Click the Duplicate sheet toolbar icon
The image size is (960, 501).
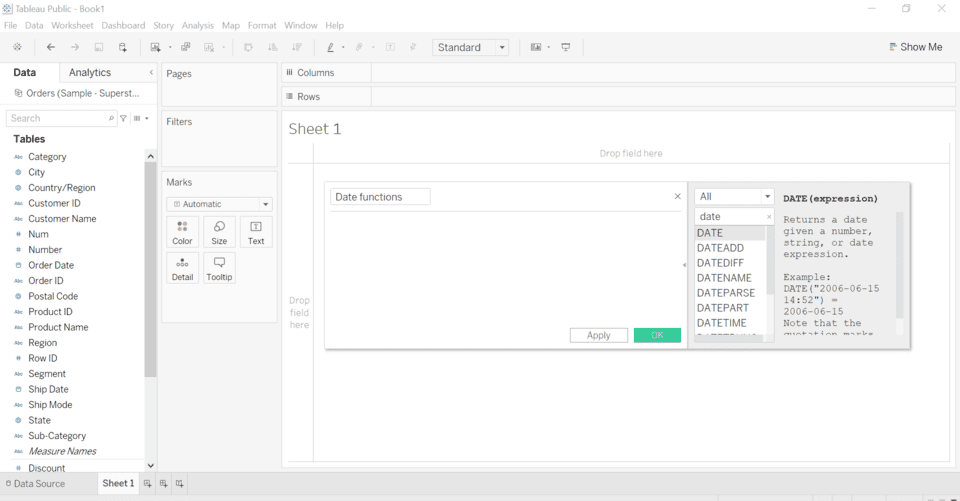pyautogui.click(x=186, y=47)
